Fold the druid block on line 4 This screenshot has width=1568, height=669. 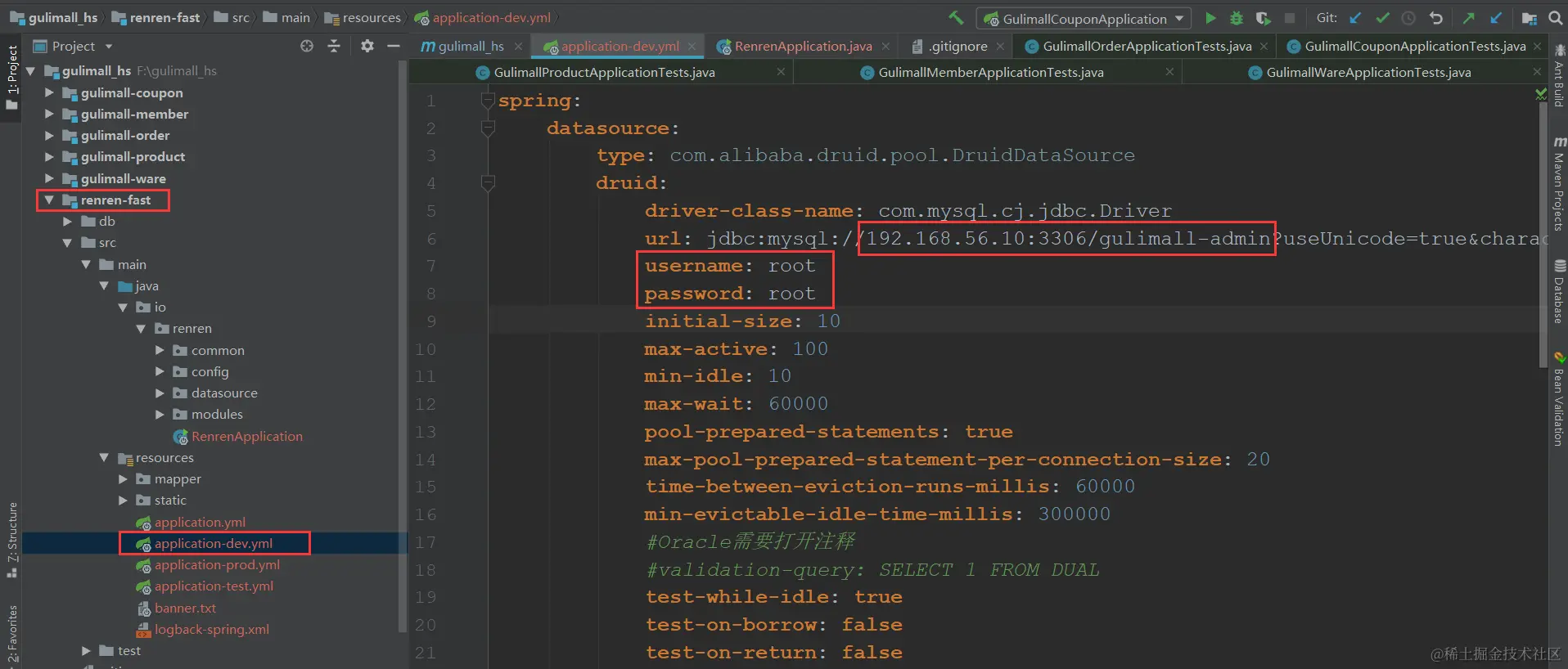tap(488, 183)
